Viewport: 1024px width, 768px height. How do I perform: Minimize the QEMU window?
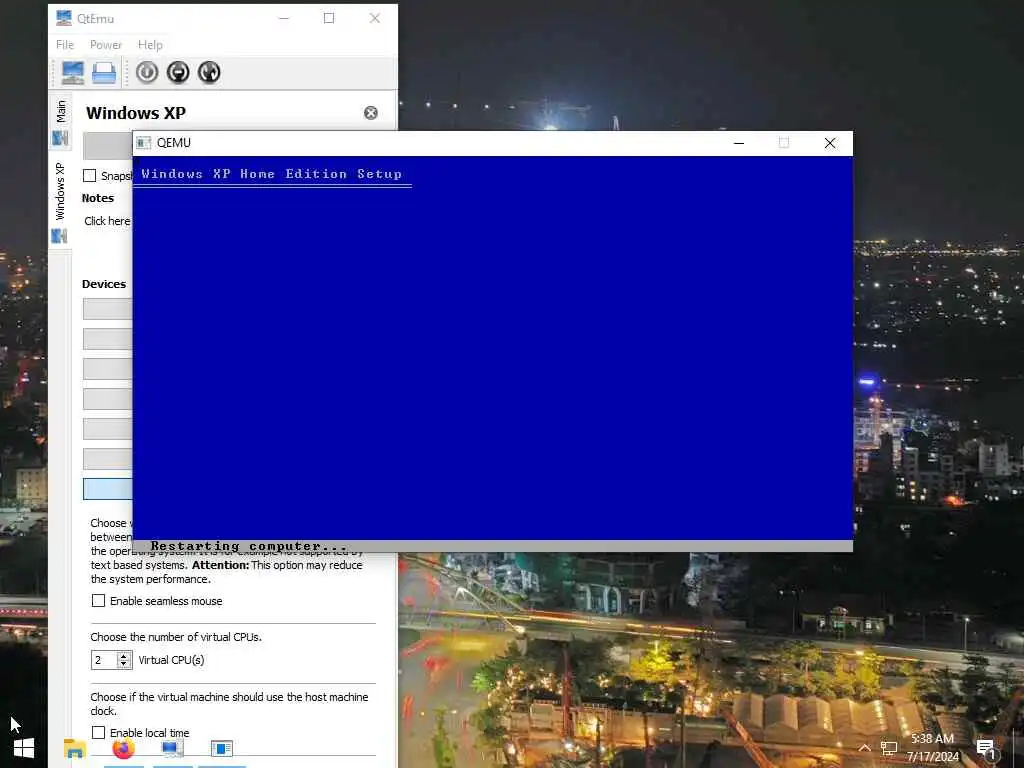[739, 143]
